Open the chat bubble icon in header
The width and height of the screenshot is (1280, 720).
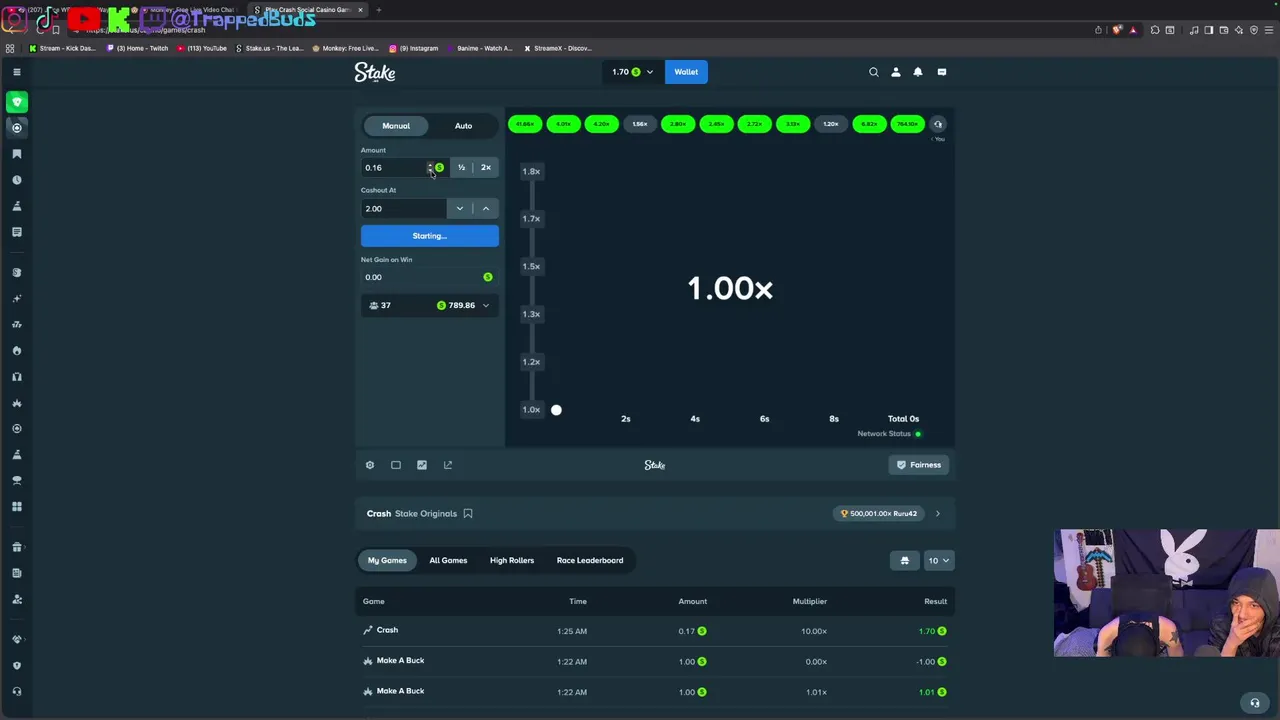(x=942, y=72)
